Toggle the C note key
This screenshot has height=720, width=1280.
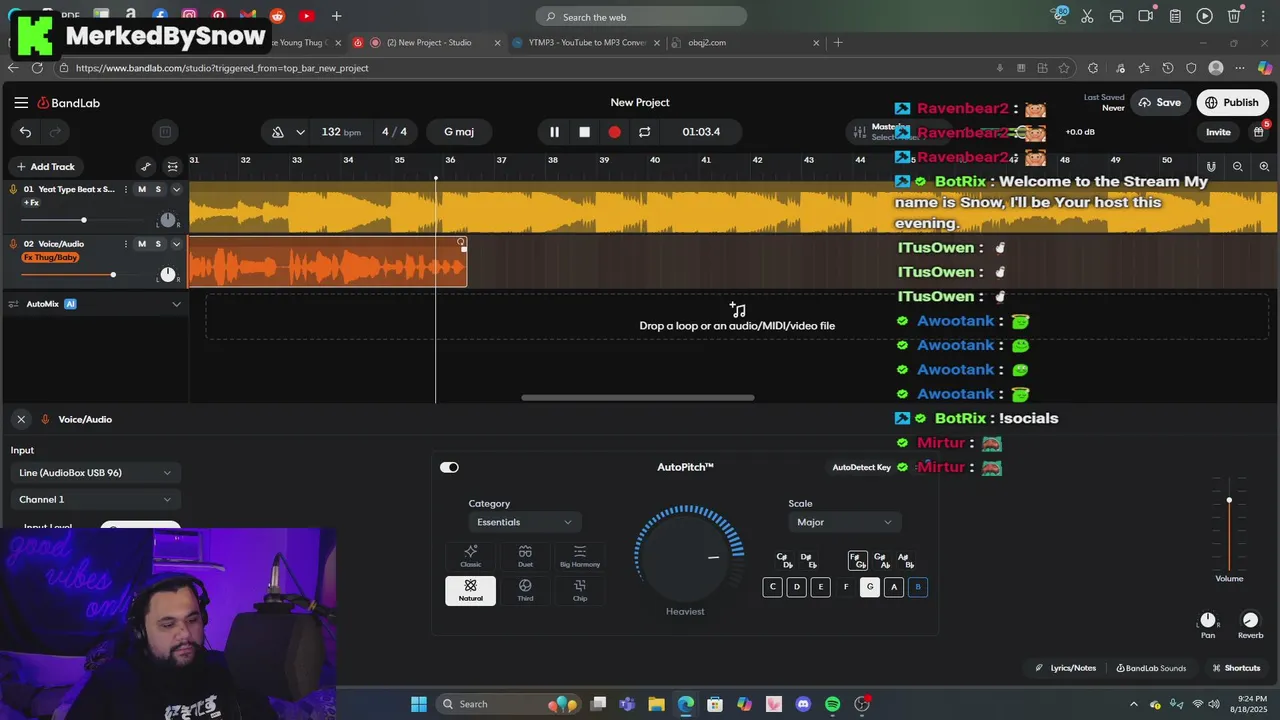point(772,587)
